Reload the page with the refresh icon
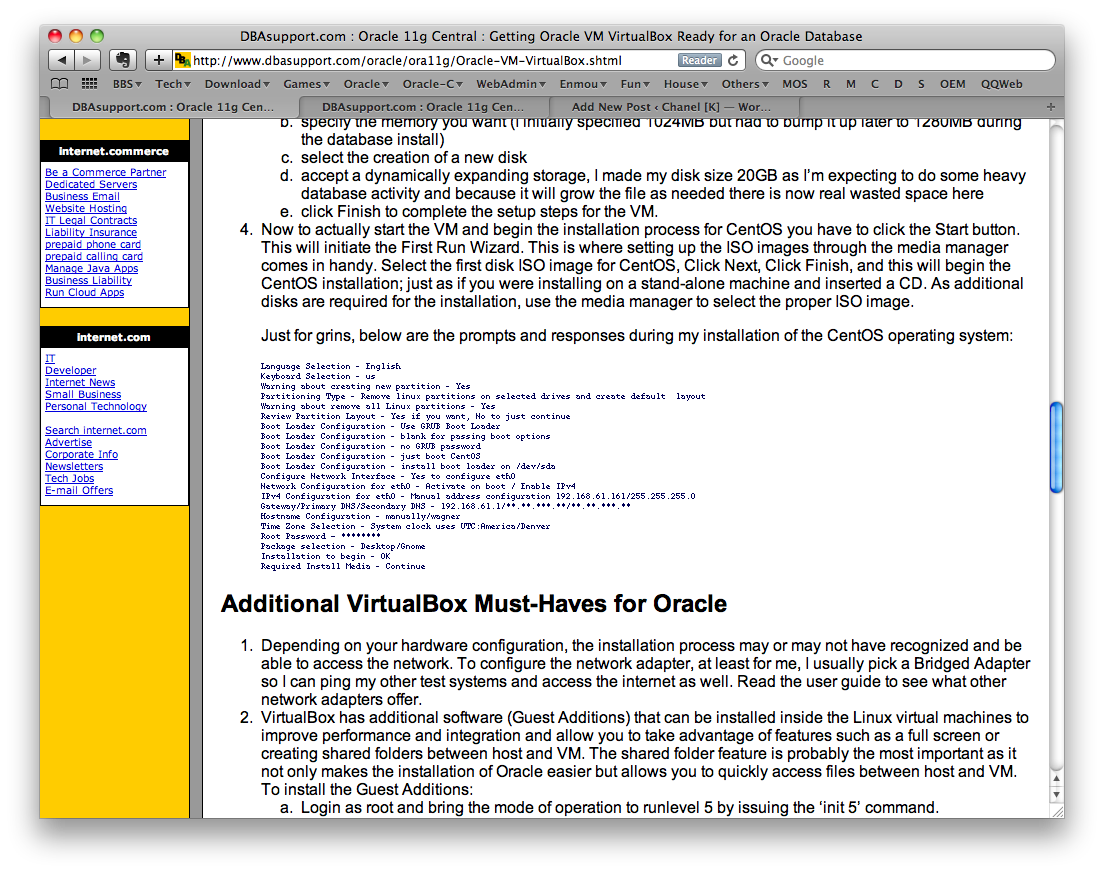Screen dimensions: 1104x873 tap(733, 61)
